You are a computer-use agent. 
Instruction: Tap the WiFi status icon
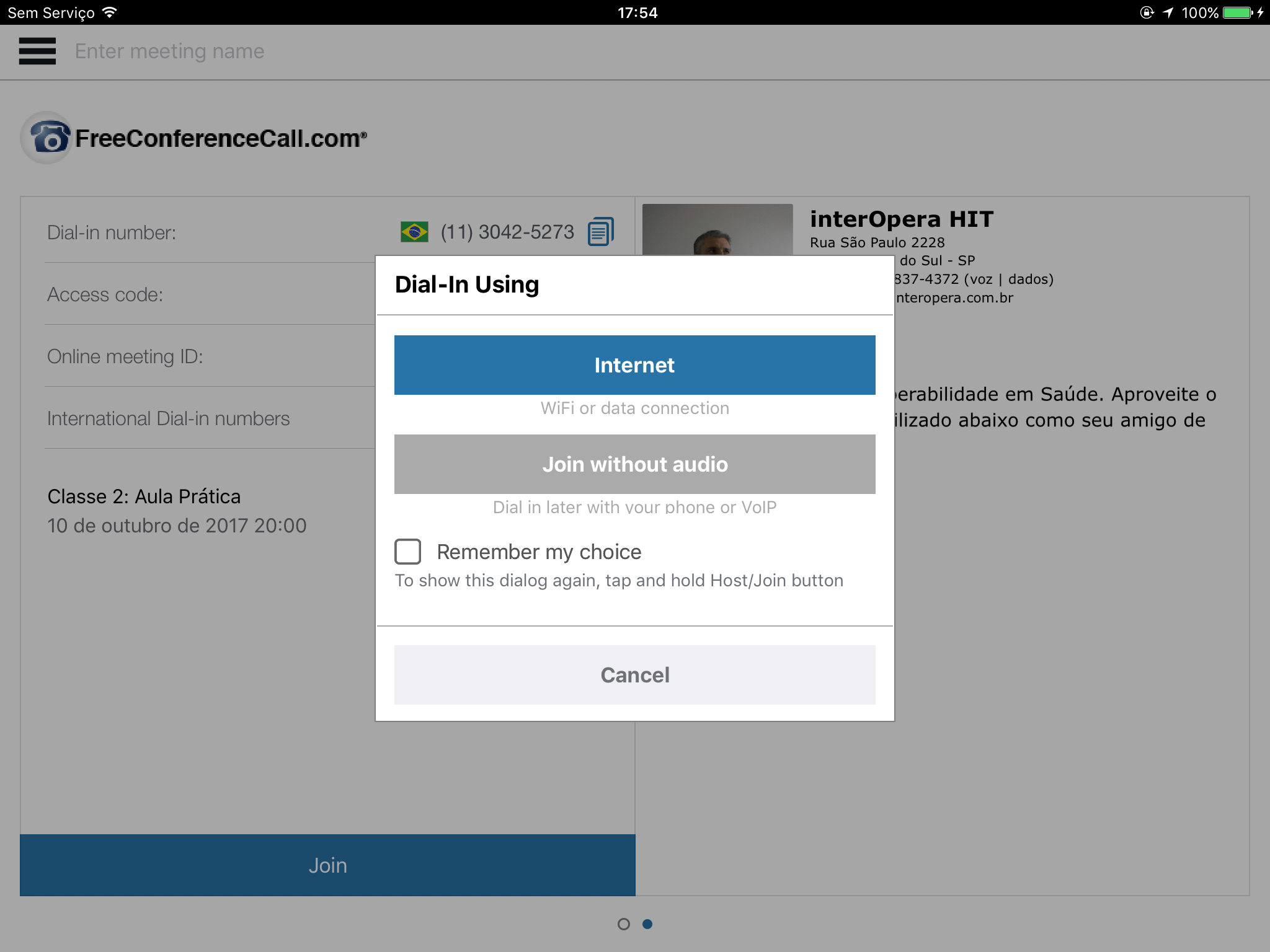110,12
